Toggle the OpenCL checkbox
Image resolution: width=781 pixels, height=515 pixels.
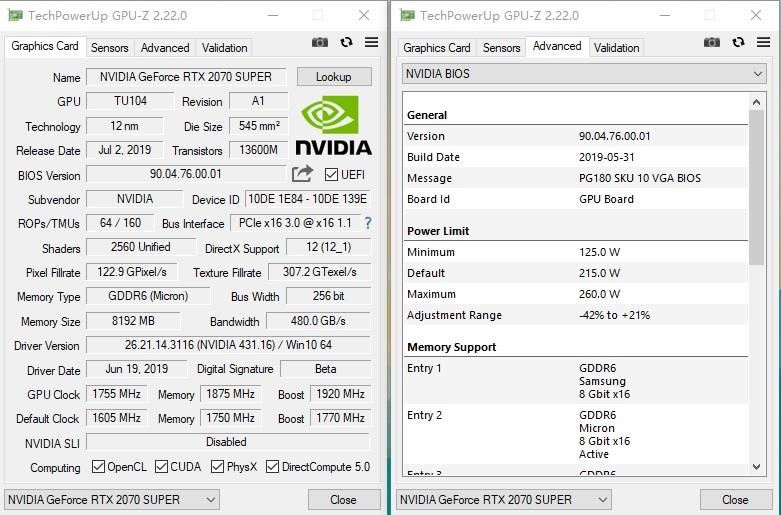[x=98, y=467]
